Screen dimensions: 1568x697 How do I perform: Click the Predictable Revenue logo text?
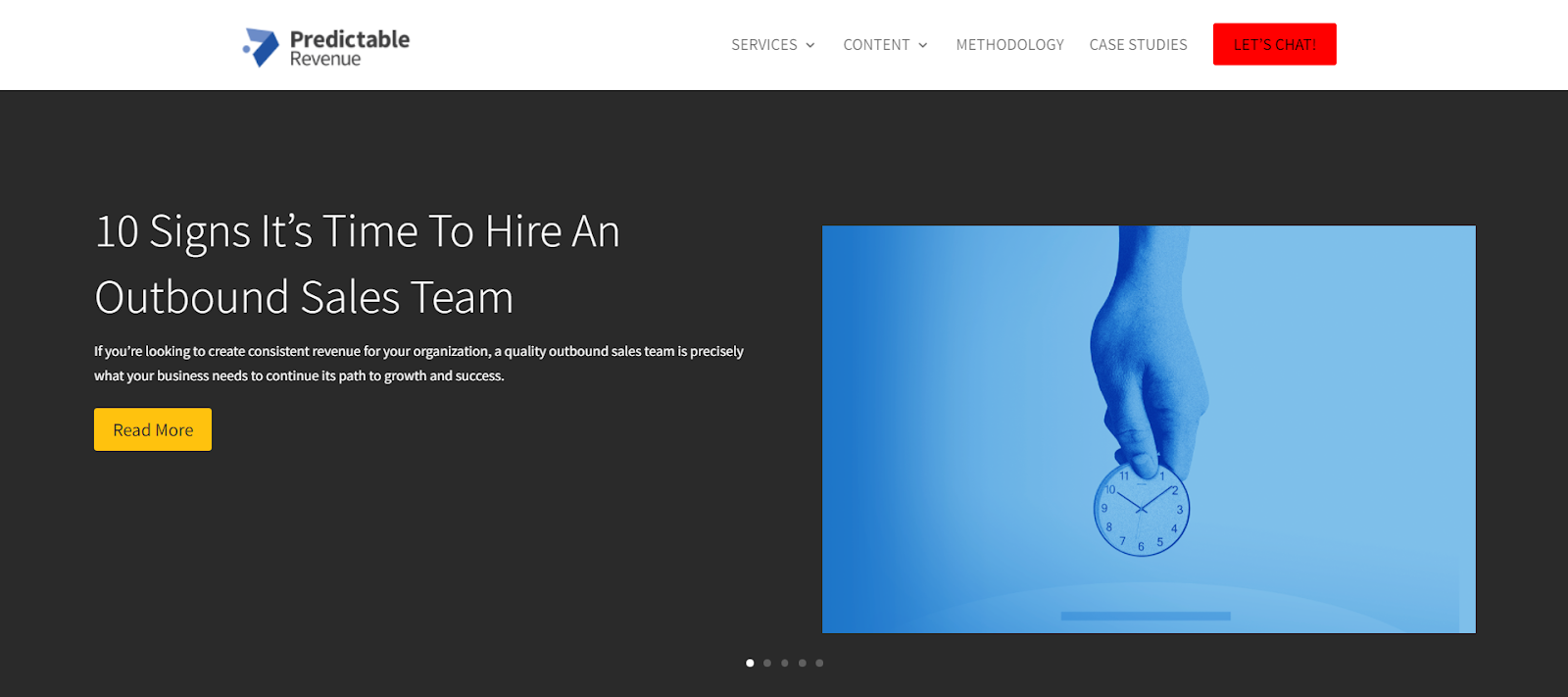[350, 48]
